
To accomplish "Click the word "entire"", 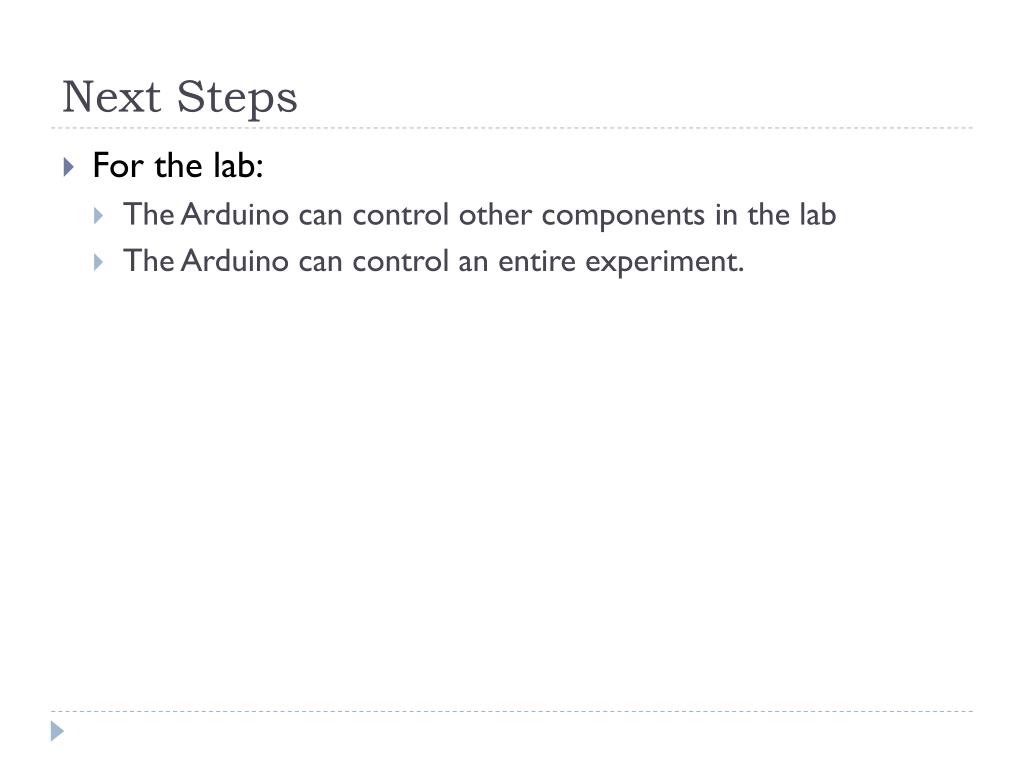I will coord(537,262).
